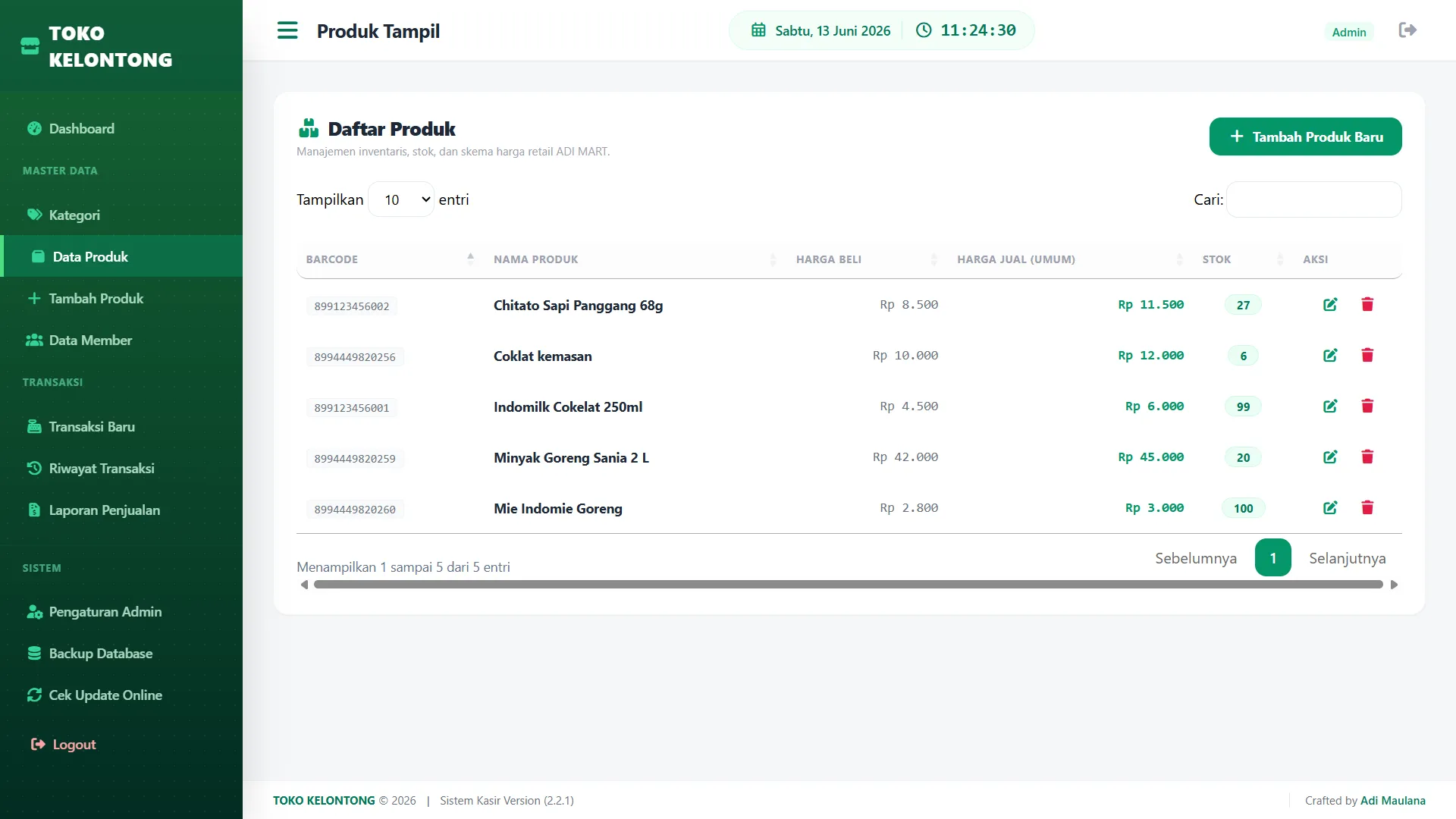1456x819 pixels.
Task: Open Dashboard from sidebar
Action: click(121, 129)
